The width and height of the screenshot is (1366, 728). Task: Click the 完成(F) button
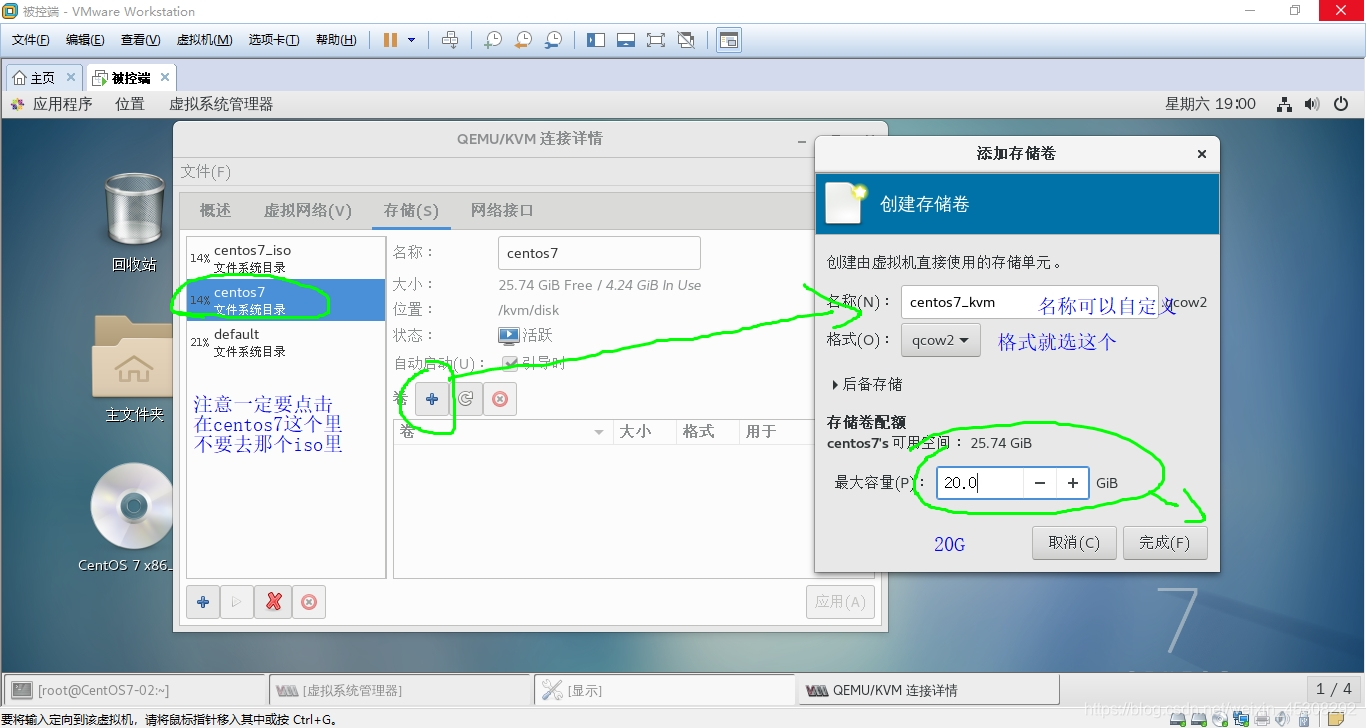point(1165,543)
